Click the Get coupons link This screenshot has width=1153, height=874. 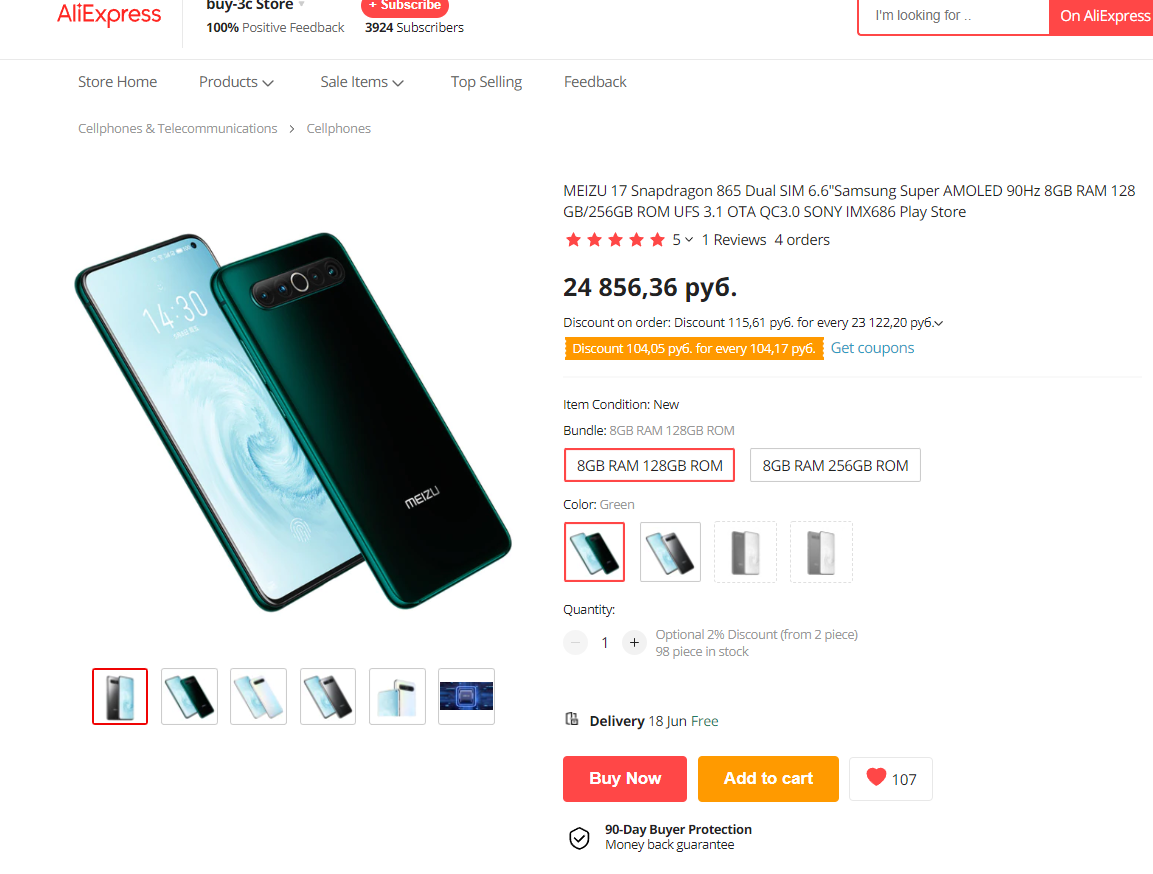(x=872, y=348)
